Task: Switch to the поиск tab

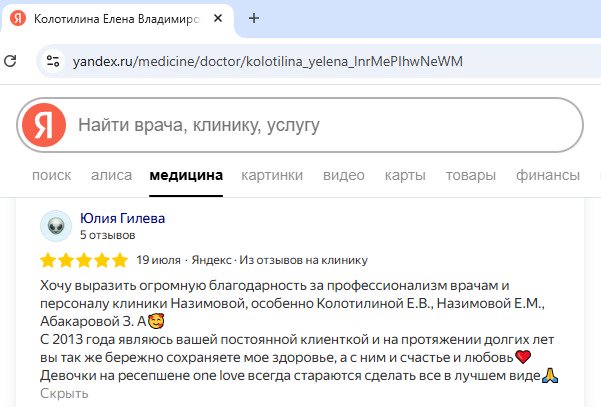Action: (x=52, y=175)
